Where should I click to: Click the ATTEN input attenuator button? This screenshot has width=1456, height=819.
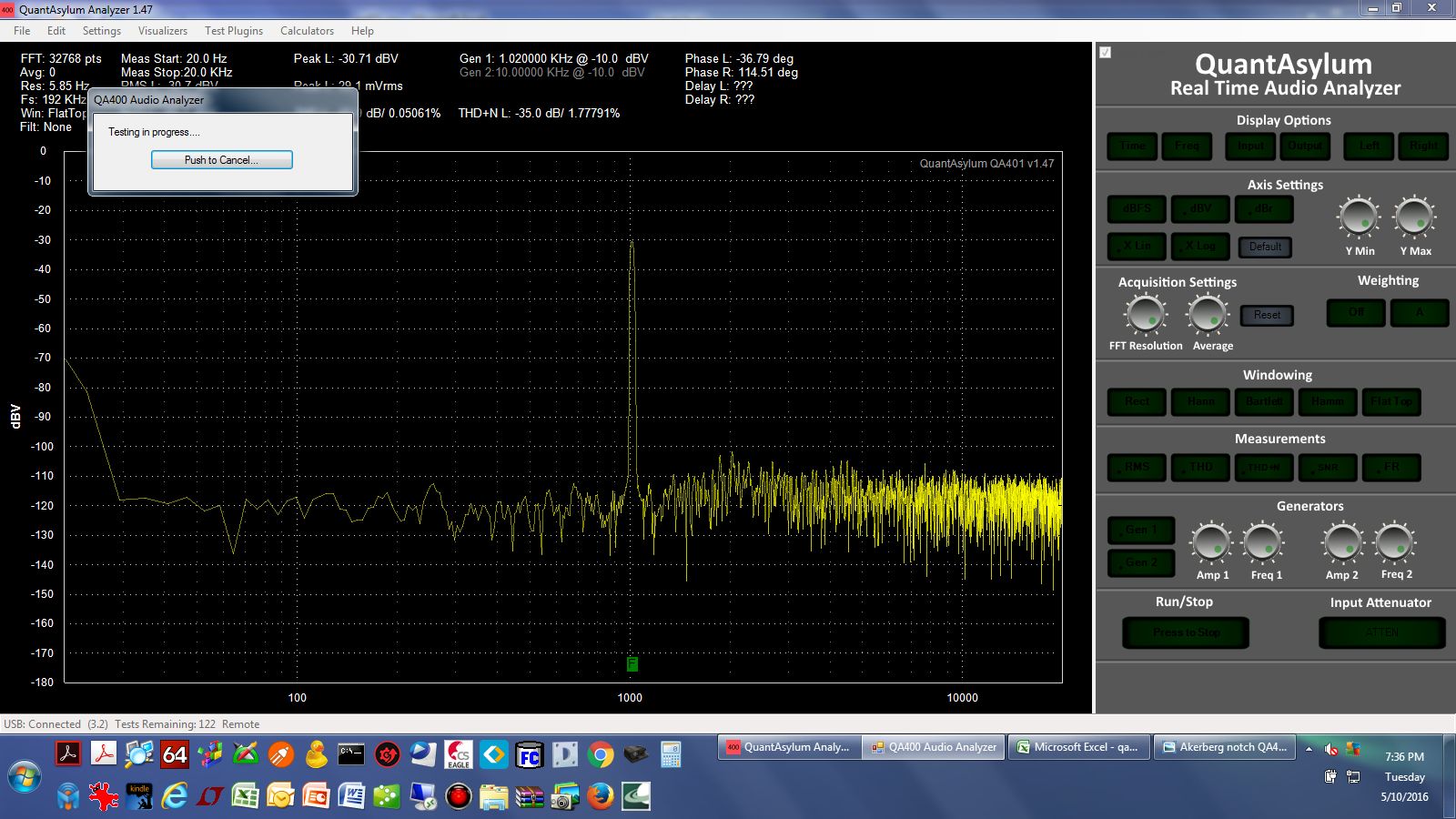[1381, 632]
